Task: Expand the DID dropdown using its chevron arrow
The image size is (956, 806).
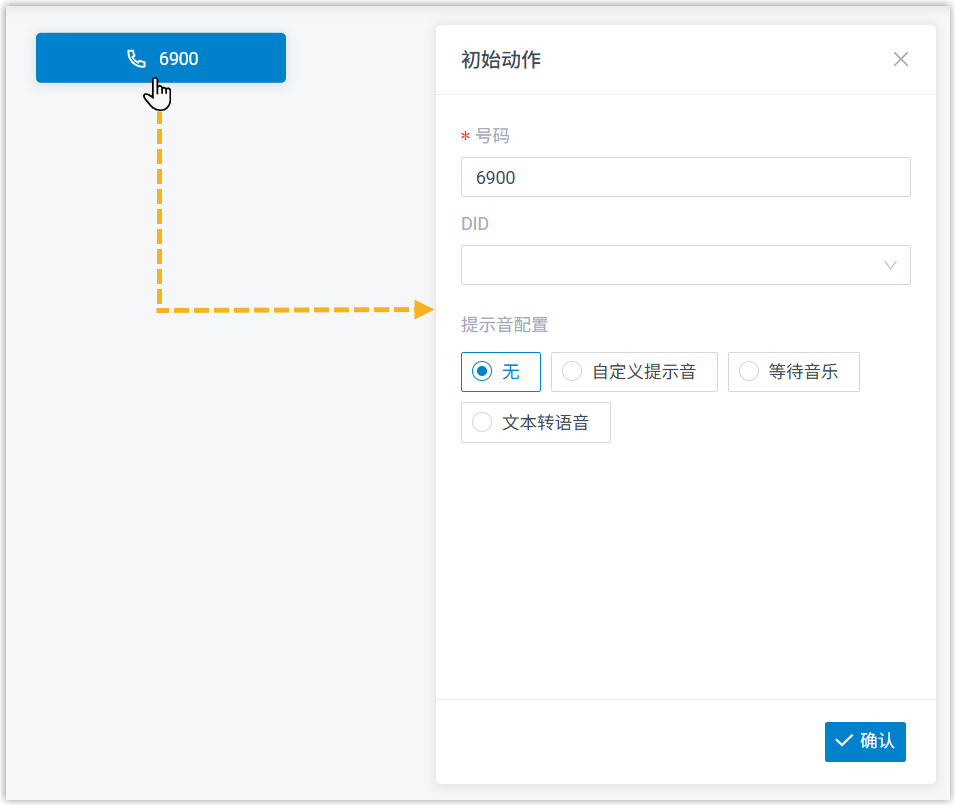Action: pyautogui.click(x=890, y=265)
